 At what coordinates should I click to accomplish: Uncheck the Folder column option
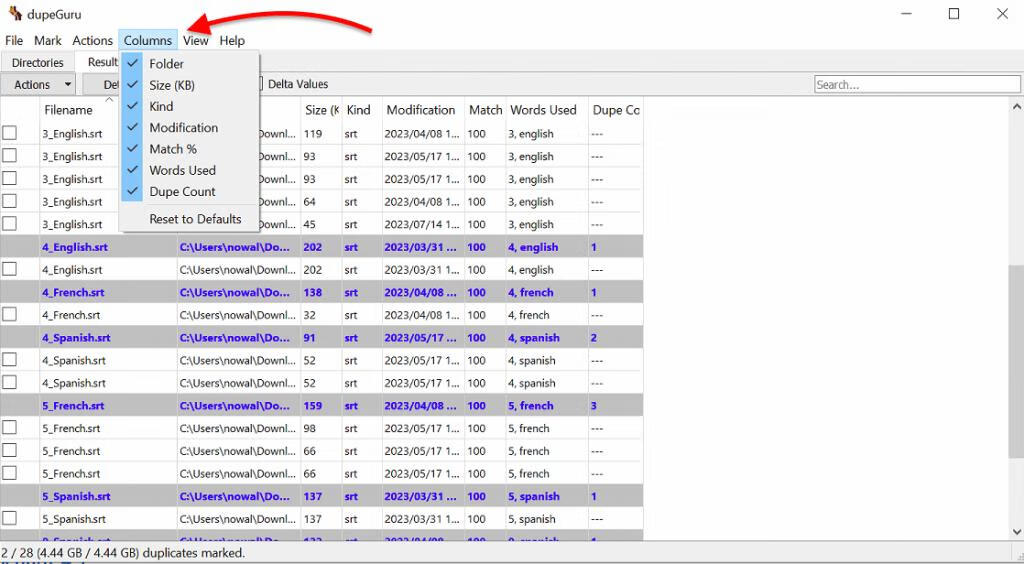click(x=189, y=63)
